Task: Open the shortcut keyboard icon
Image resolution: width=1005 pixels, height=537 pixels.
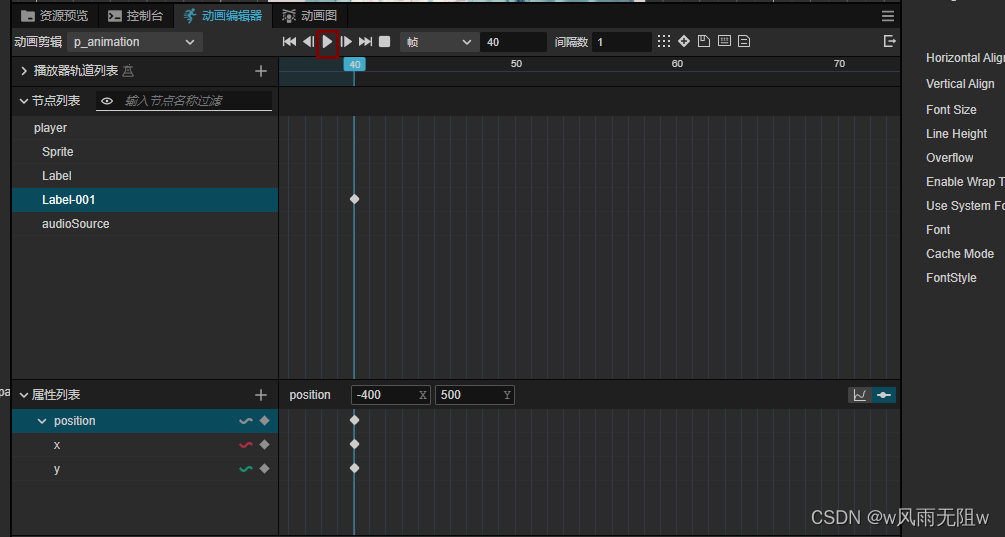Action: (724, 42)
